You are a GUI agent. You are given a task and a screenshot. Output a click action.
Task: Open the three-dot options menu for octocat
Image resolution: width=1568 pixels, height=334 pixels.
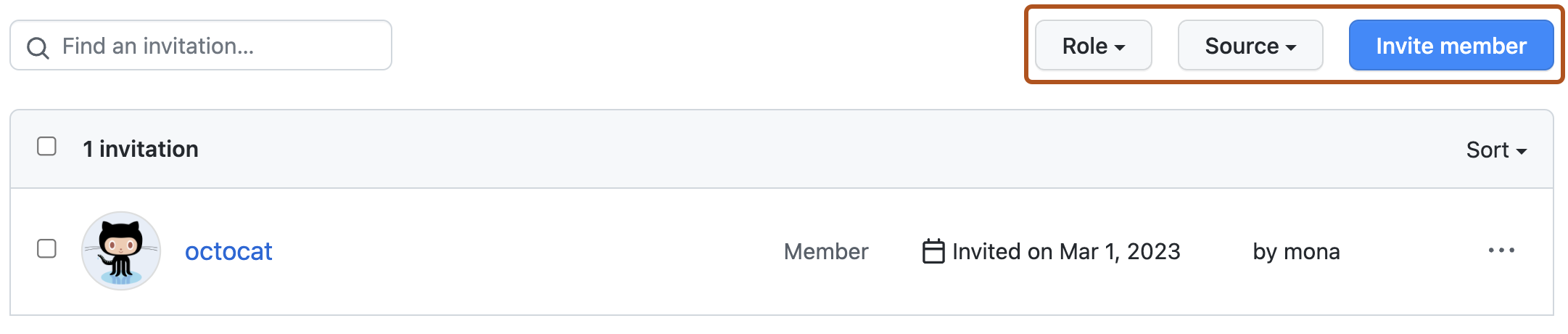pos(1501,250)
